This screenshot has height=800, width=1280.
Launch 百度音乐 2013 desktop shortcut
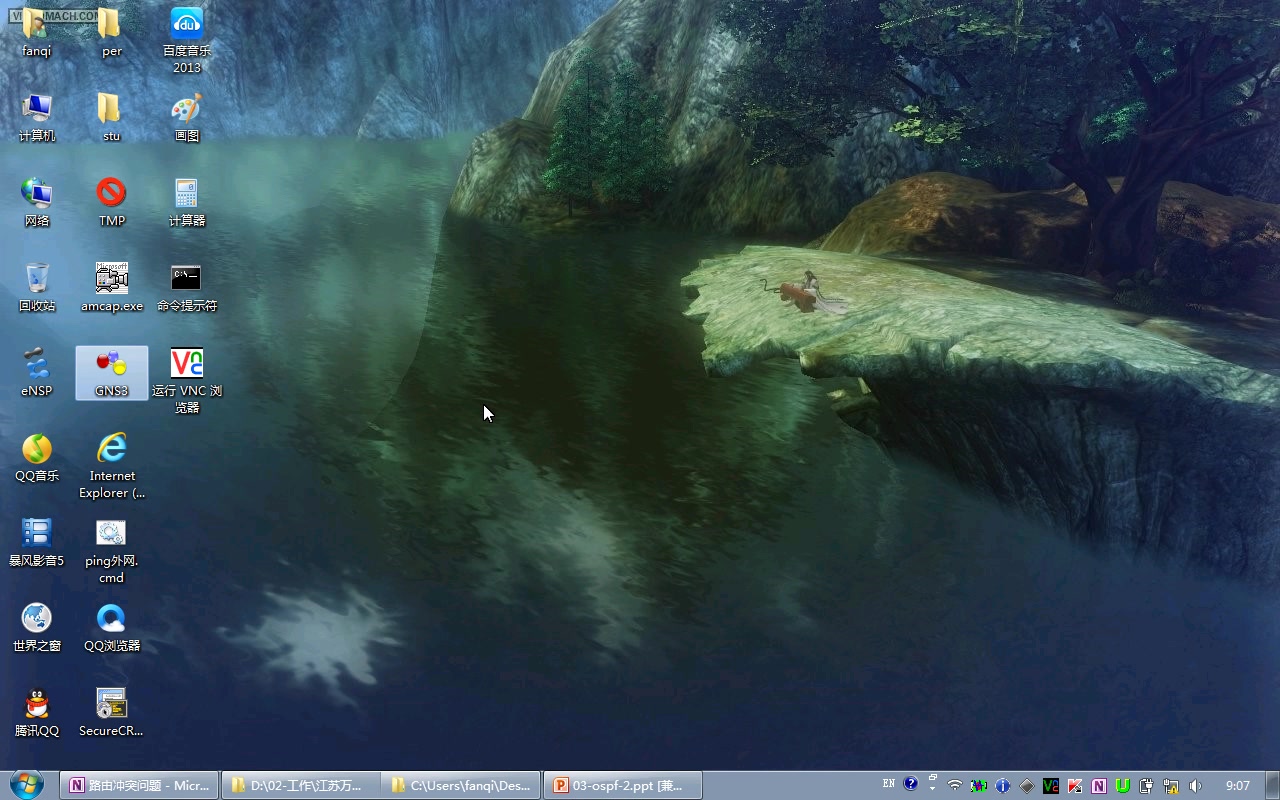(x=187, y=40)
